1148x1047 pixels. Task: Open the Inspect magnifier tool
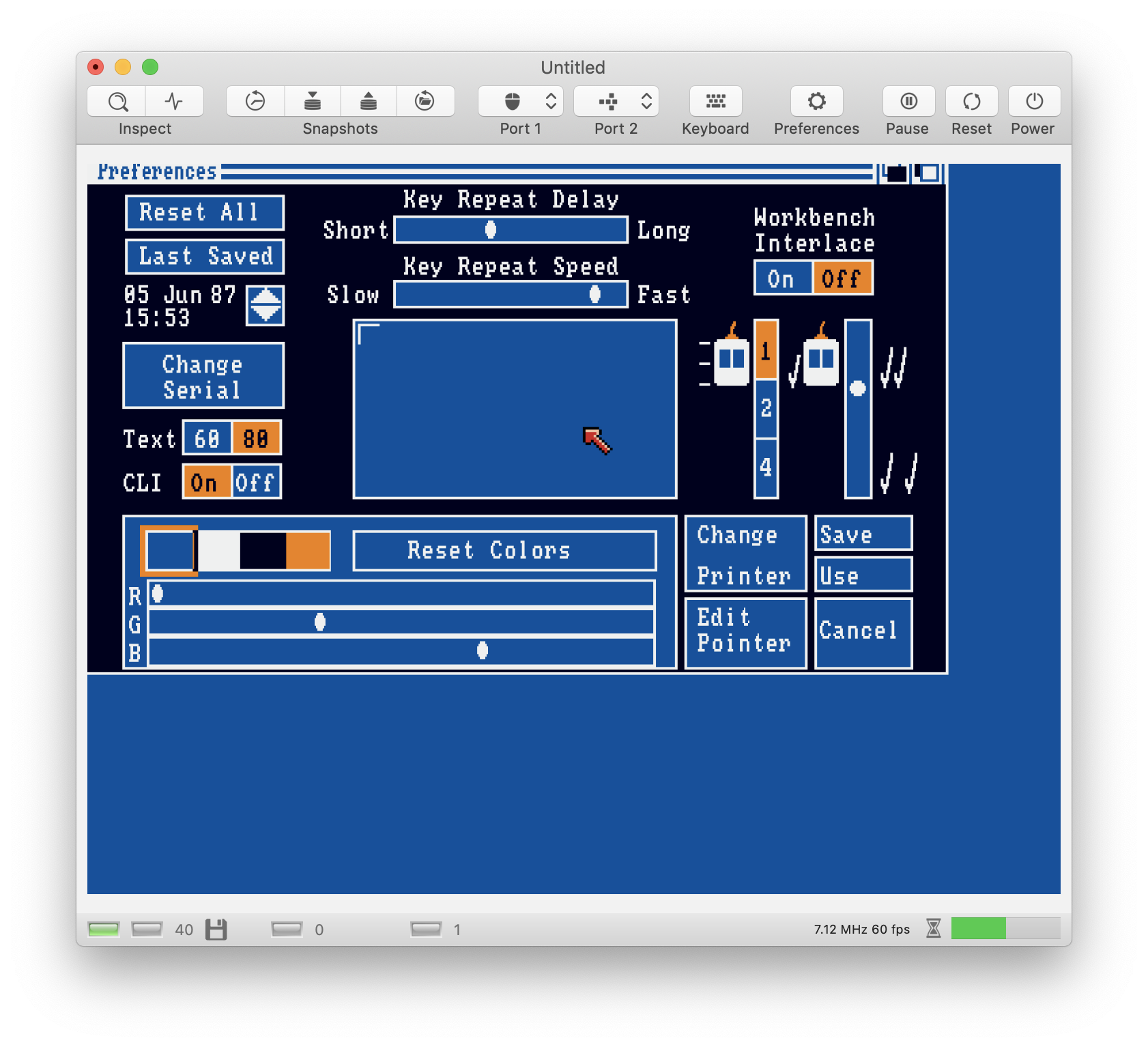[117, 102]
